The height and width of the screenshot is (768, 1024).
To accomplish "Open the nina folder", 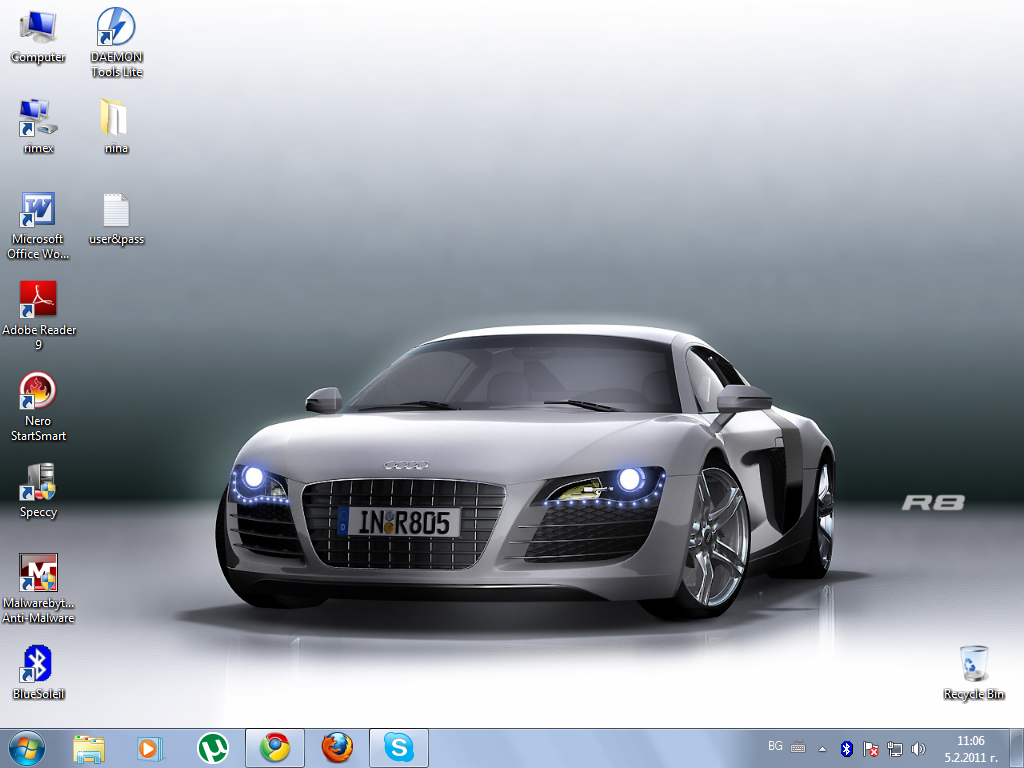I will [x=116, y=127].
